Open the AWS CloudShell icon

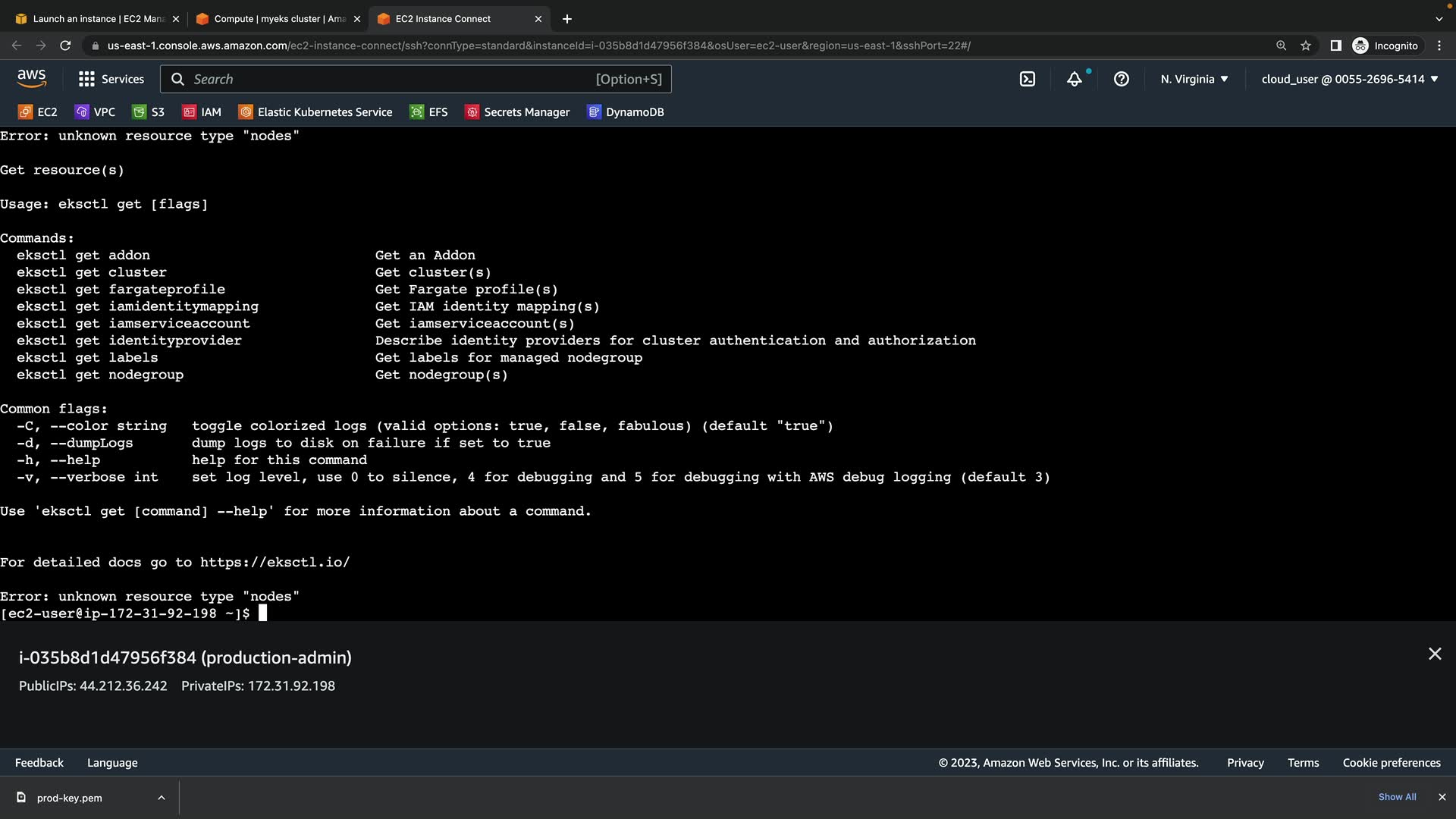[x=1027, y=79]
